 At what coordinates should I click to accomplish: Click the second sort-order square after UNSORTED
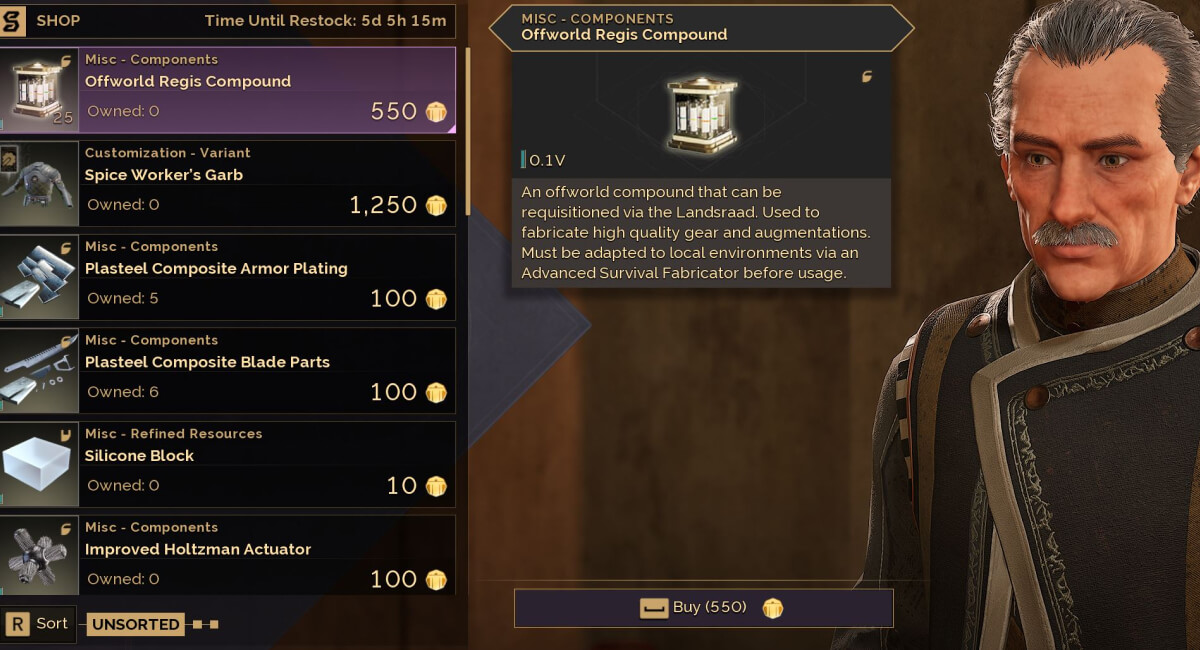pos(214,624)
